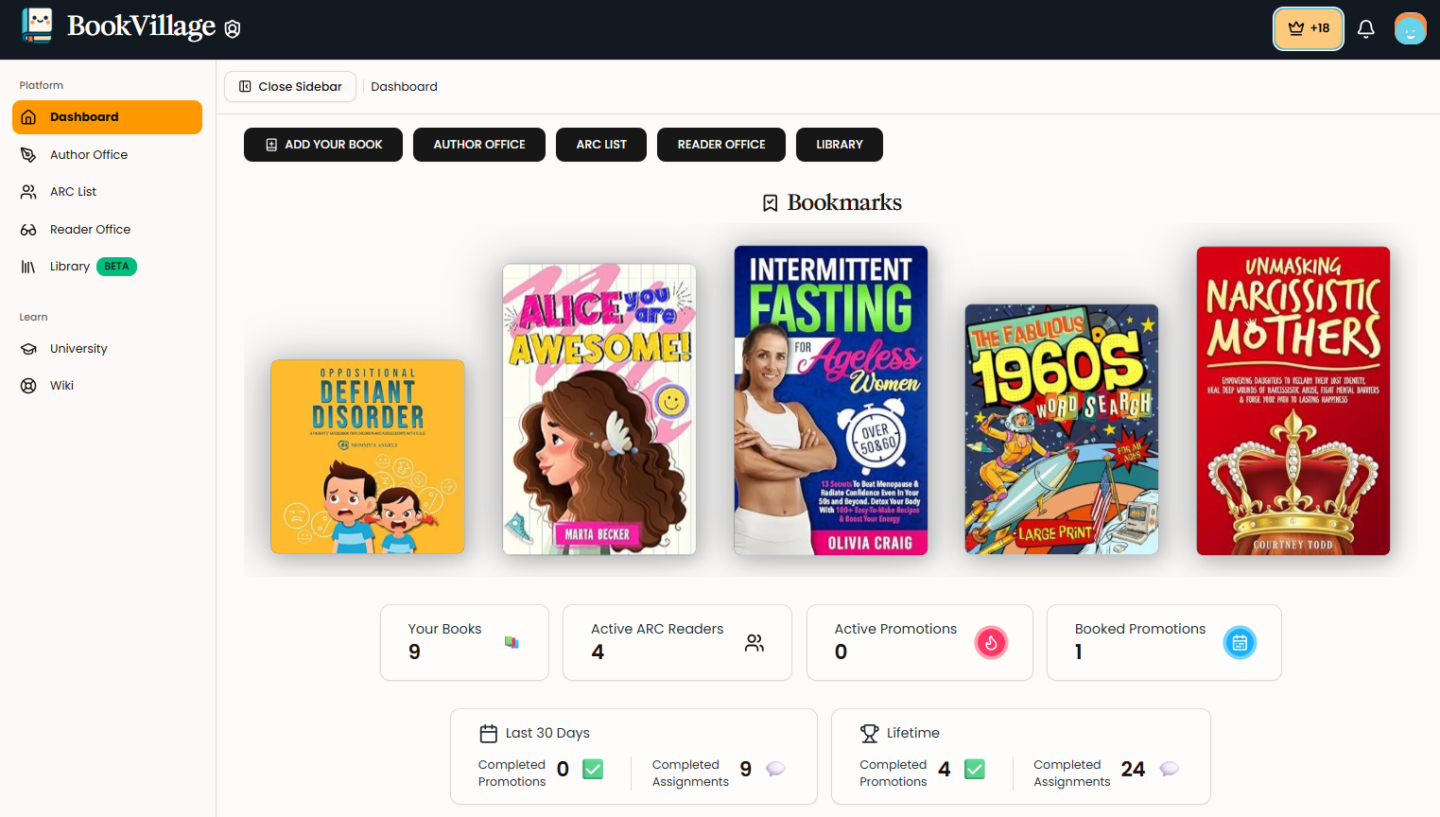Click the trophy icon beside Lifetime
The width and height of the screenshot is (1440, 817).
pyautogui.click(x=869, y=734)
